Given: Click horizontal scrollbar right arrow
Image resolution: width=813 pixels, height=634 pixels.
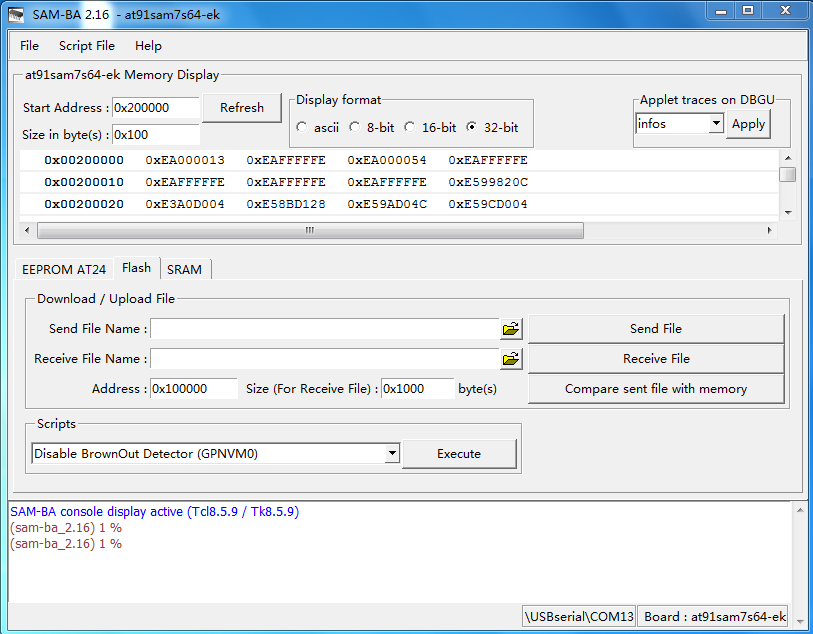Looking at the screenshot, I should pos(769,230).
